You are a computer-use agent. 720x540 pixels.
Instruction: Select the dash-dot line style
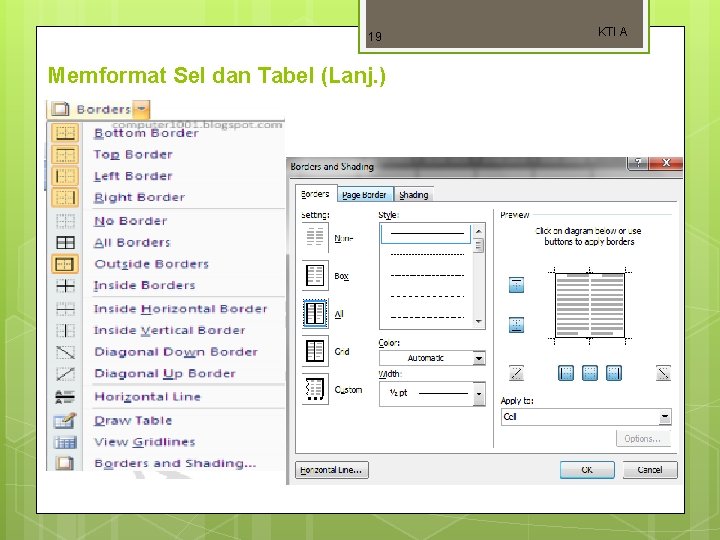pyautogui.click(x=427, y=275)
